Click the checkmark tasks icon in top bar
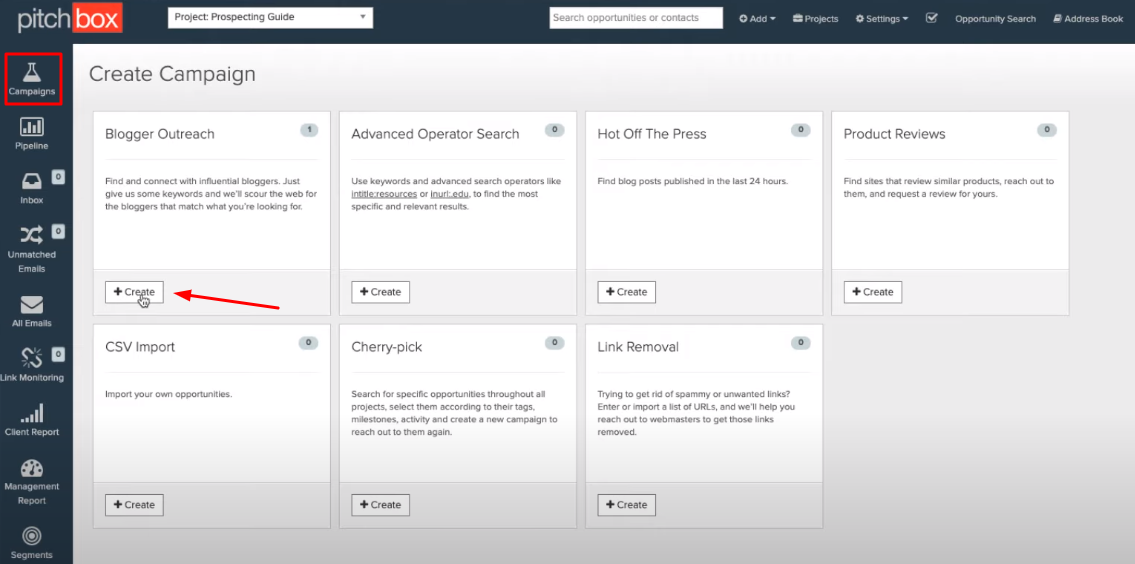This screenshot has width=1135, height=564. pyautogui.click(x=932, y=18)
